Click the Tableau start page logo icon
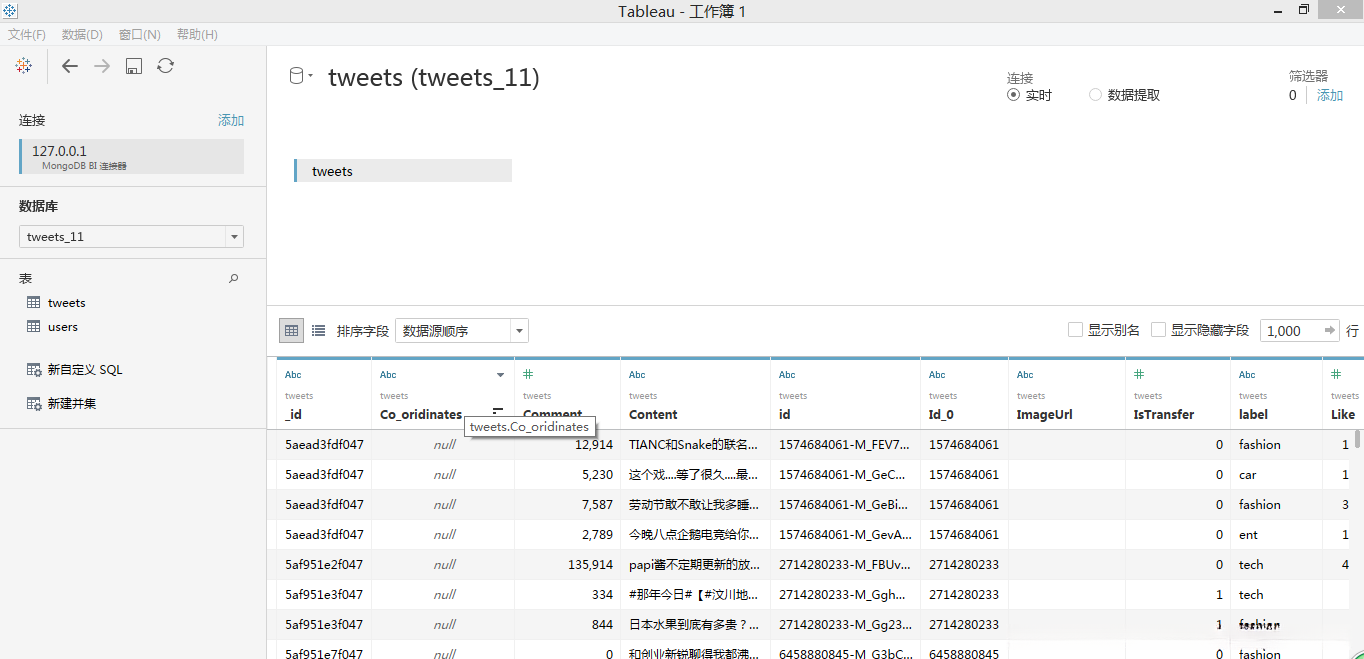 (x=23, y=66)
